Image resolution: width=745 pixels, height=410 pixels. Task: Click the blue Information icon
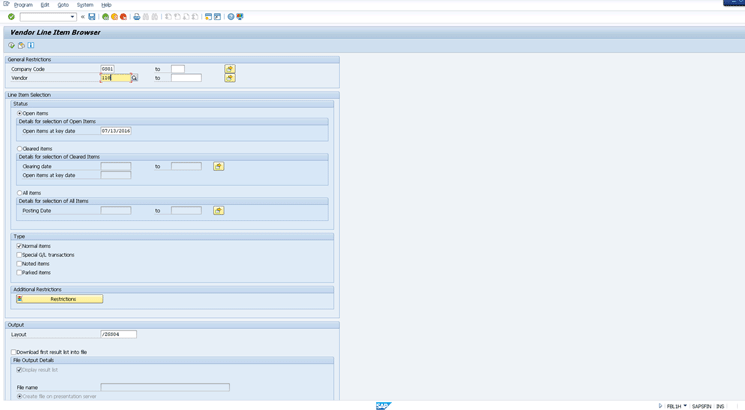click(x=31, y=45)
